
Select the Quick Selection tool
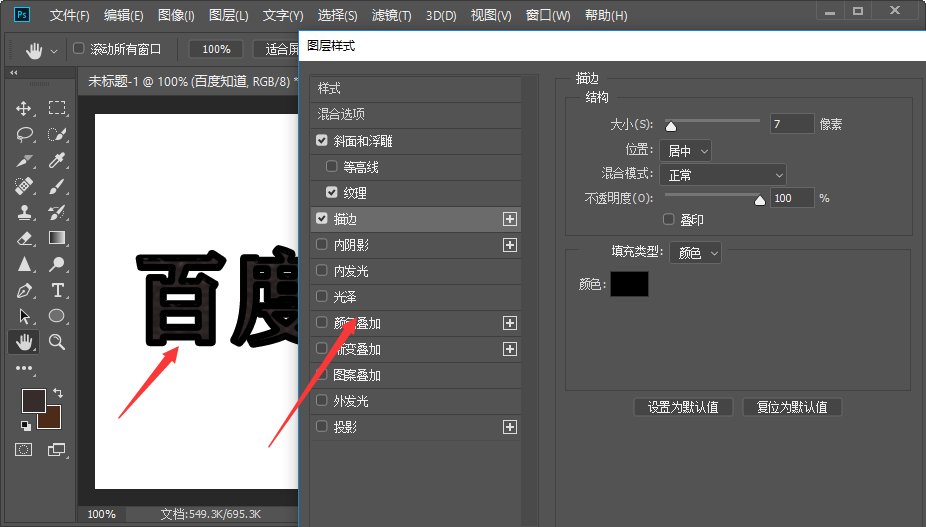pyautogui.click(x=57, y=134)
